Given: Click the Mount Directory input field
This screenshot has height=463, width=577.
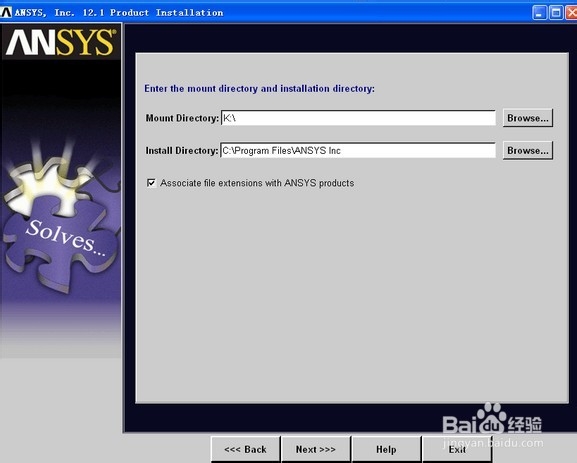Looking at the screenshot, I should click(x=358, y=118).
